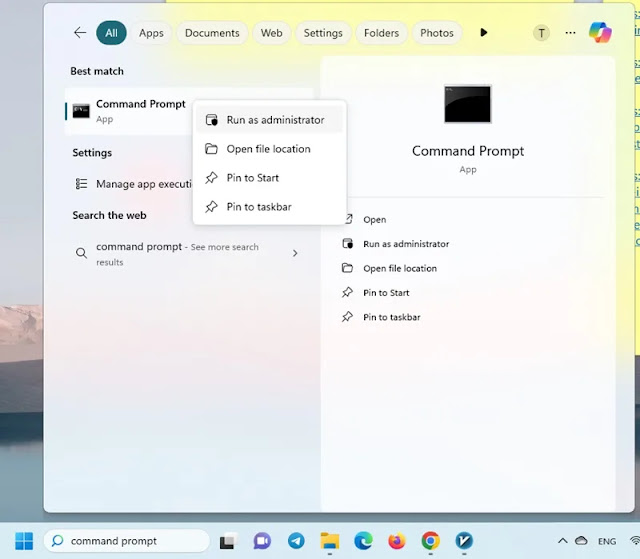Viewport: 640px width, 559px height.
Task: Open Manage app execution aliases setting
Action: pos(131,184)
